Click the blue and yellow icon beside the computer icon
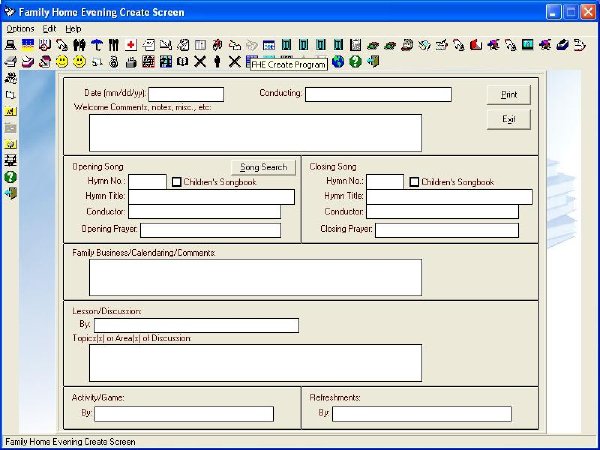This screenshot has height=450, width=600. [28, 45]
